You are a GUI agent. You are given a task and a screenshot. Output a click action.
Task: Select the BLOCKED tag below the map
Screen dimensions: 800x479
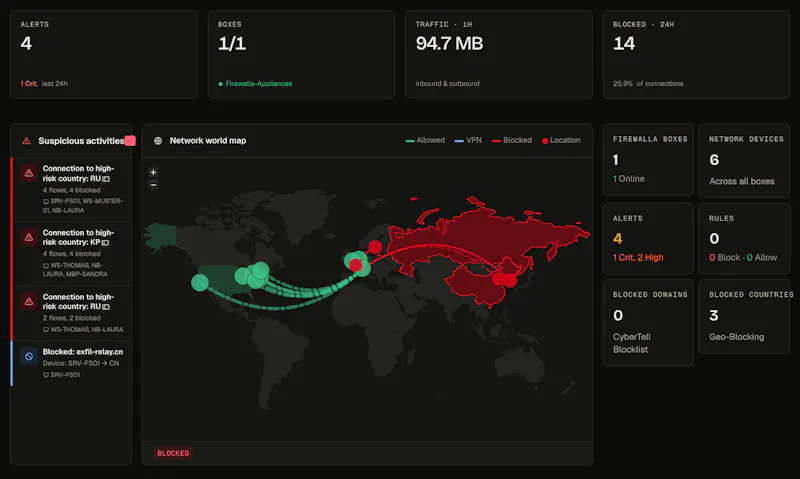[173, 453]
